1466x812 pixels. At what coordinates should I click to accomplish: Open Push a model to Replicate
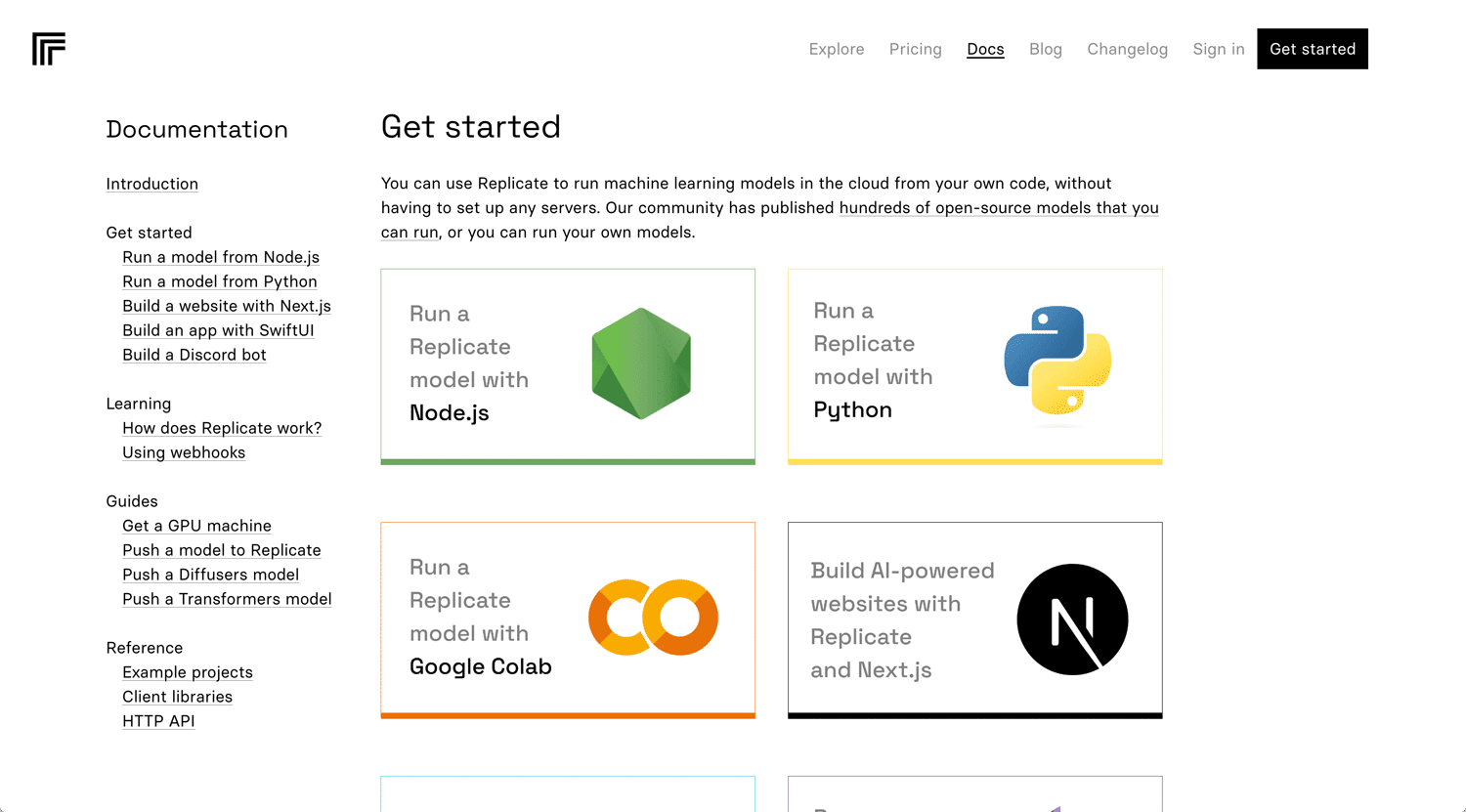[222, 550]
